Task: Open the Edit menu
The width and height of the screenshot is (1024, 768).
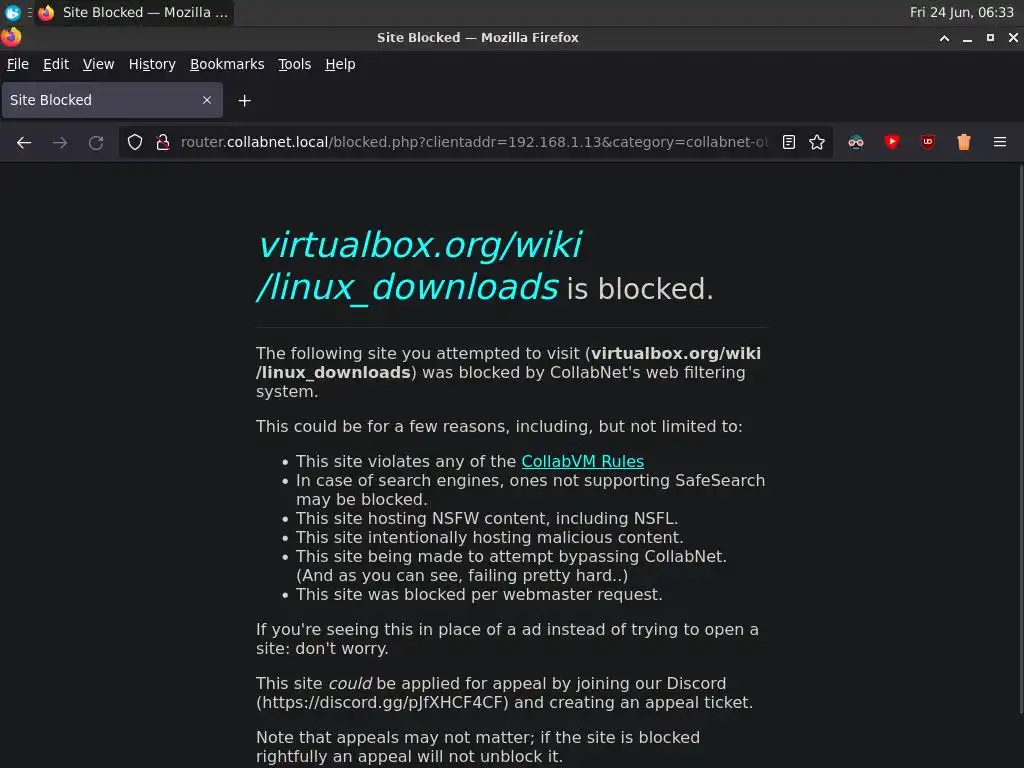Action: [56, 64]
